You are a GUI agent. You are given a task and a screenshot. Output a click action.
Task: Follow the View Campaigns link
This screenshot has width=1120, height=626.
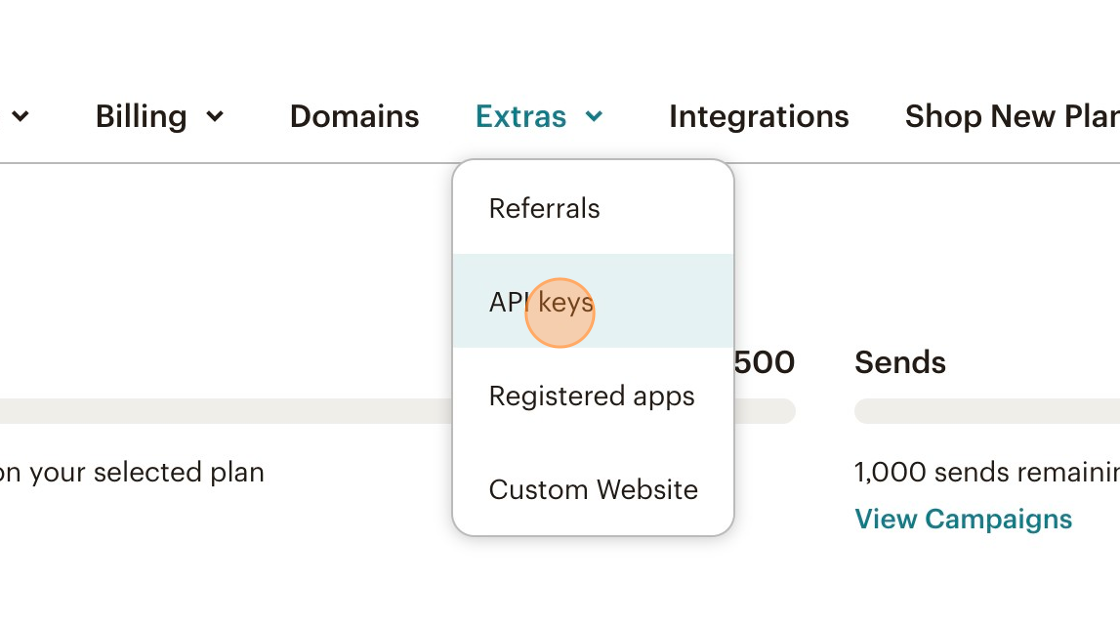pos(963,519)
